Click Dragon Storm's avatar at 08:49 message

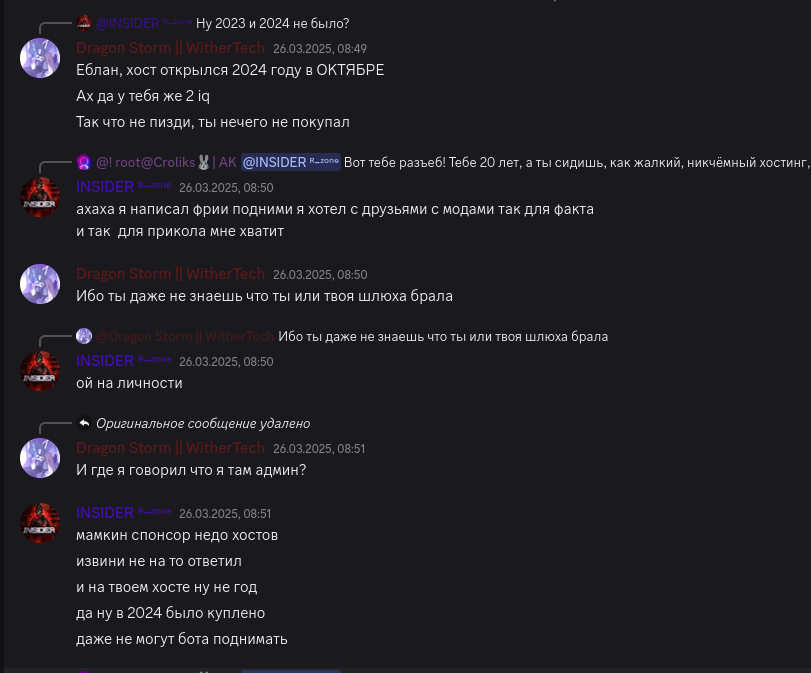click(x=40, y=58)
